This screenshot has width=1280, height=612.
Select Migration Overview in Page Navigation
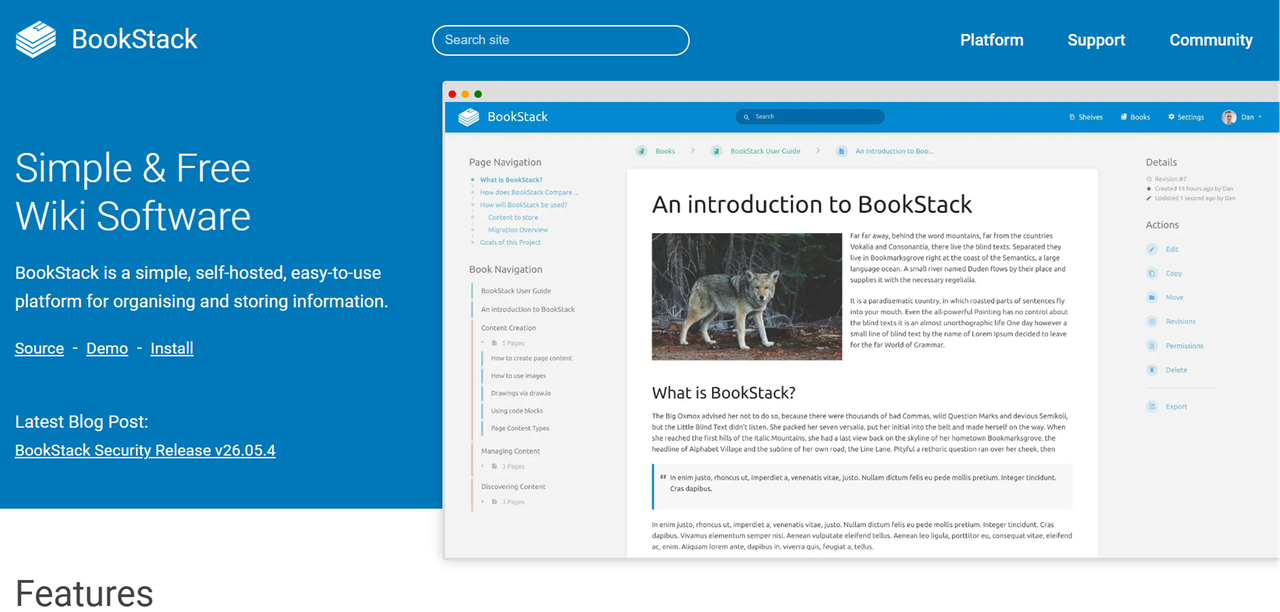(x=518, y=230)
